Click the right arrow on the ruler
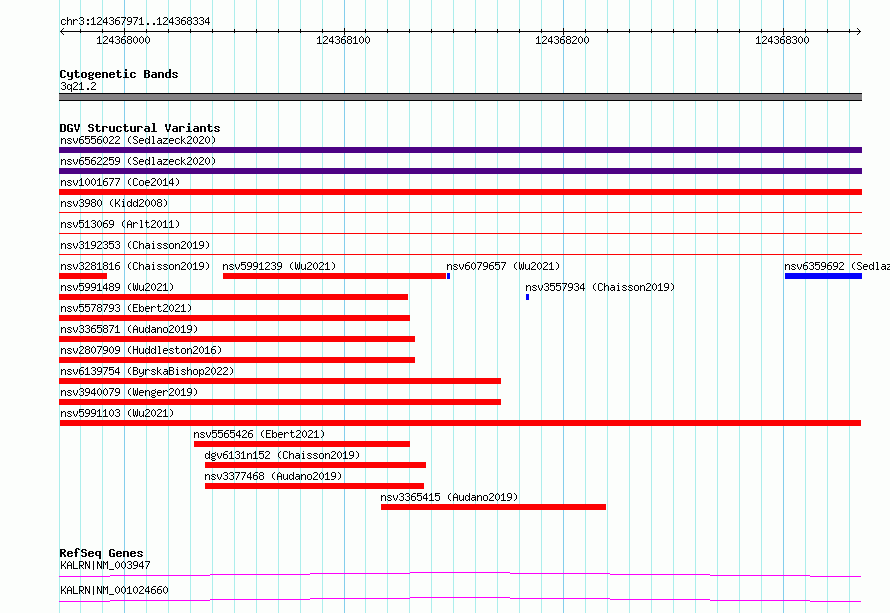This screenshot has height=613, width=890. click(x=859, y=31)
